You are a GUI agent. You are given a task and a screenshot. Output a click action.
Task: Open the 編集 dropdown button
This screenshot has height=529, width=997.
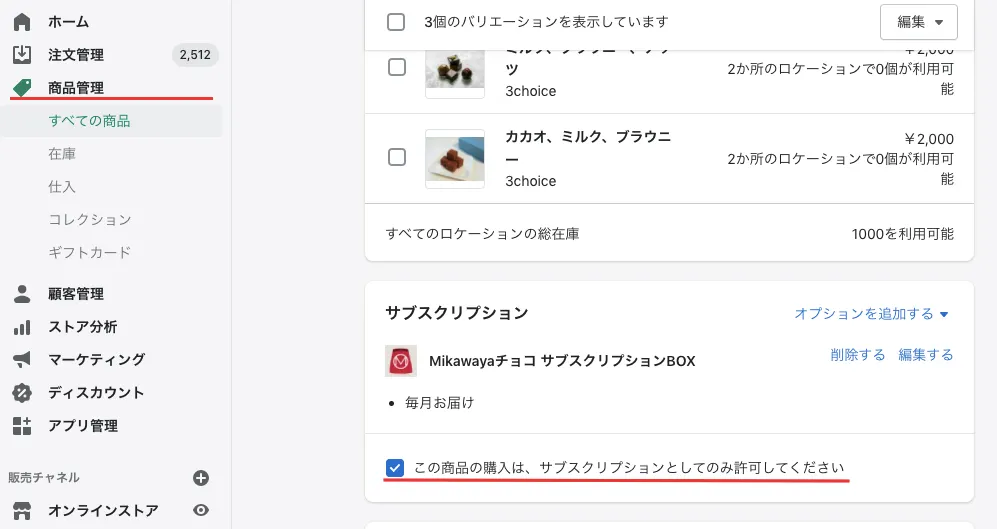918,22
